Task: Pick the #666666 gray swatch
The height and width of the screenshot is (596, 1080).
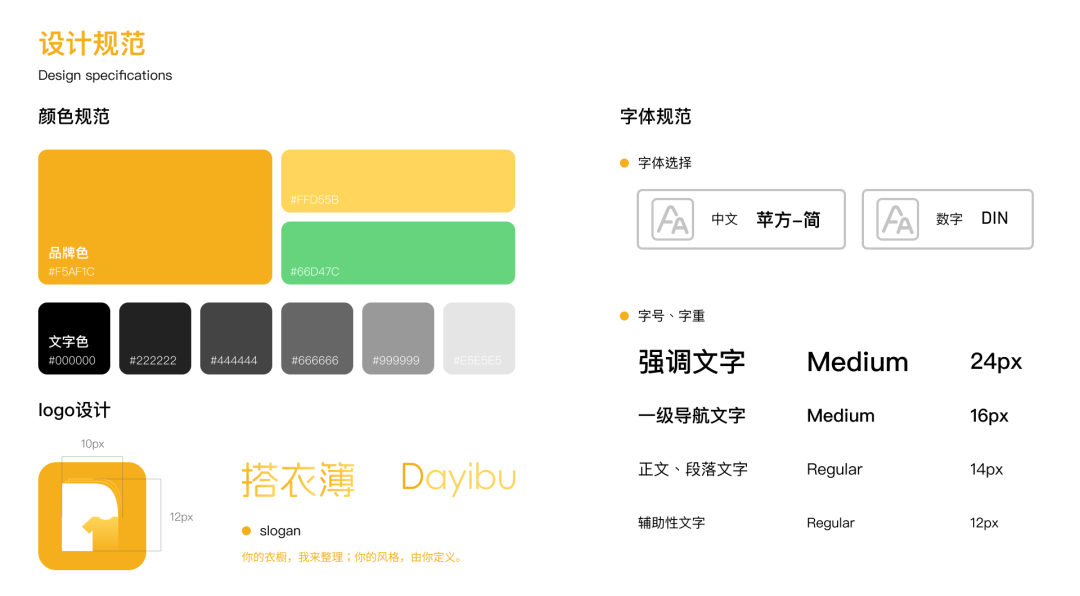Action: coord(317,338)
